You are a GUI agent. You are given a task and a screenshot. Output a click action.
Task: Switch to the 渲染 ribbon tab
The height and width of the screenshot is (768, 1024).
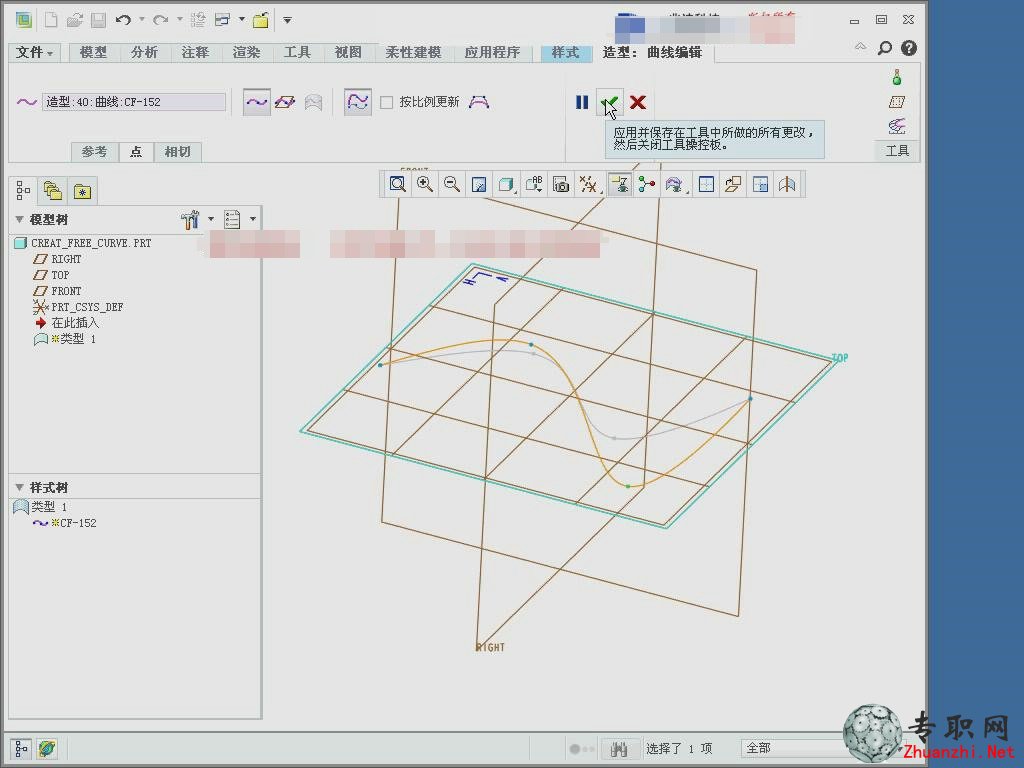[246, 52]
